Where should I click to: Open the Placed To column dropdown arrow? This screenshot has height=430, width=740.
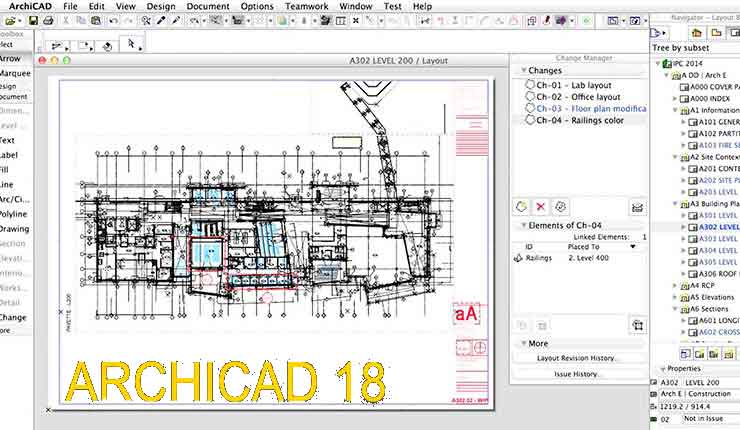coord(633,247)
